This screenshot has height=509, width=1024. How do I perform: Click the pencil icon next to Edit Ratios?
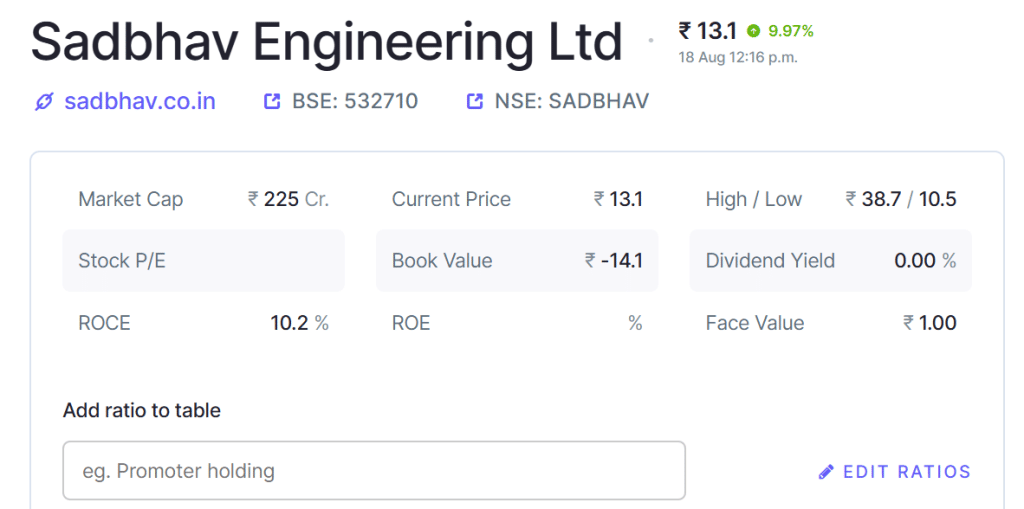click(x=826, y=472)
